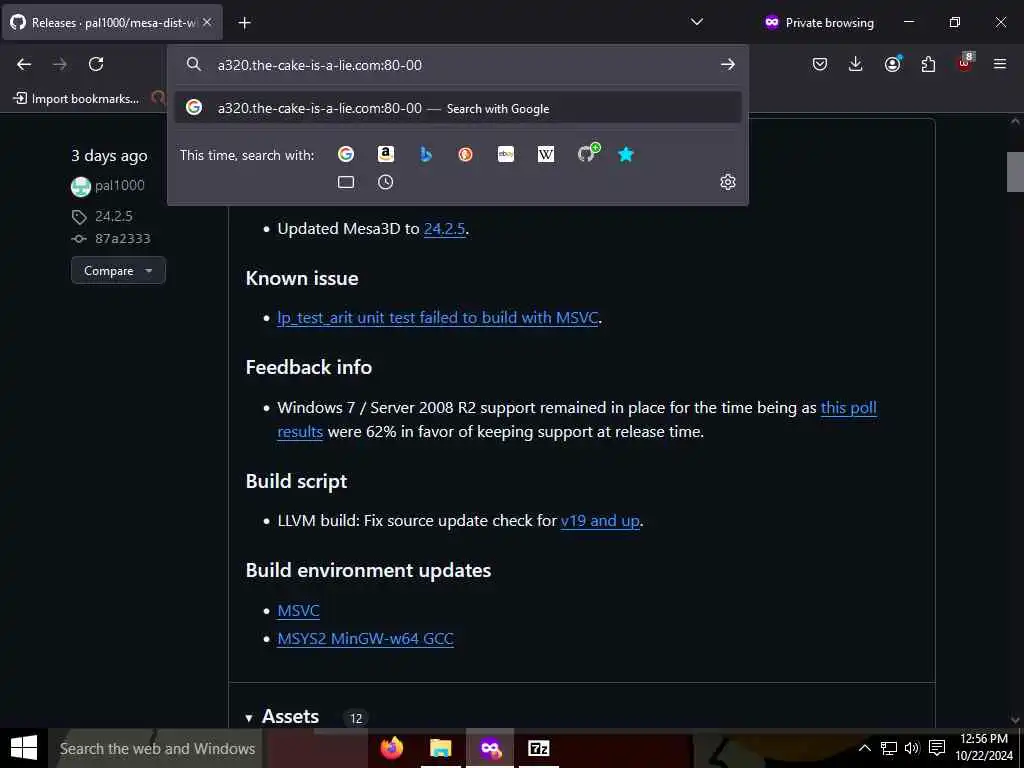Screen dimensions: 1024x768
Task: Click the 'Build script' heading
Action: click(x=296, y=482)
